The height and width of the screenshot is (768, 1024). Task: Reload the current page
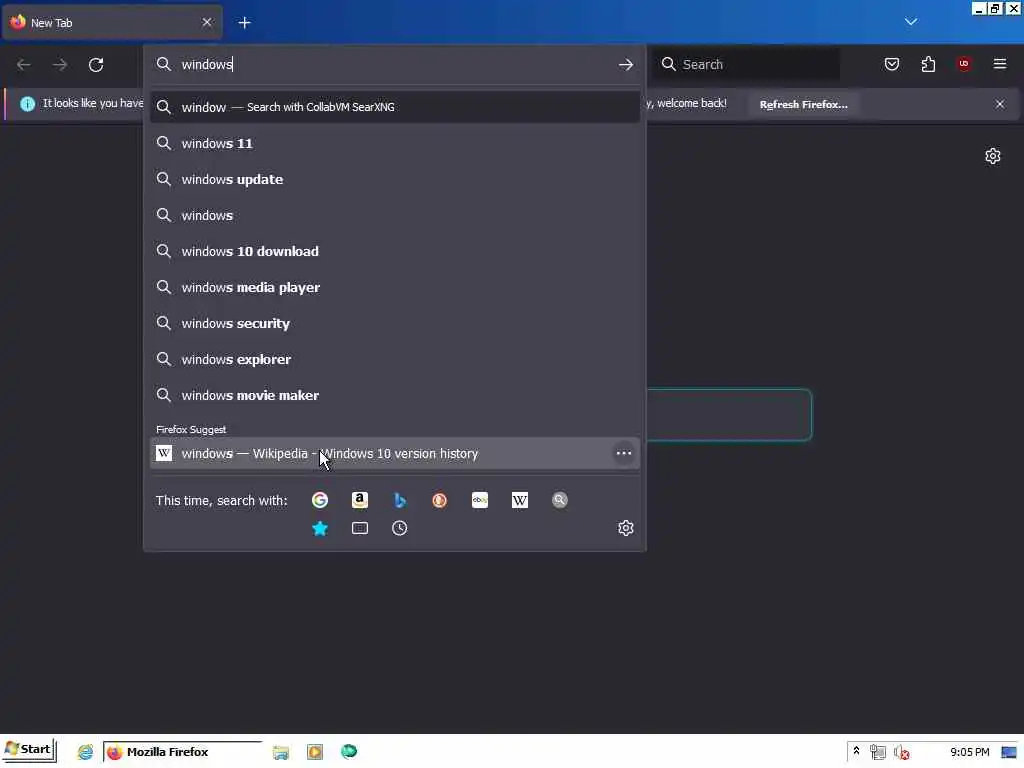[x=96, y=65]
